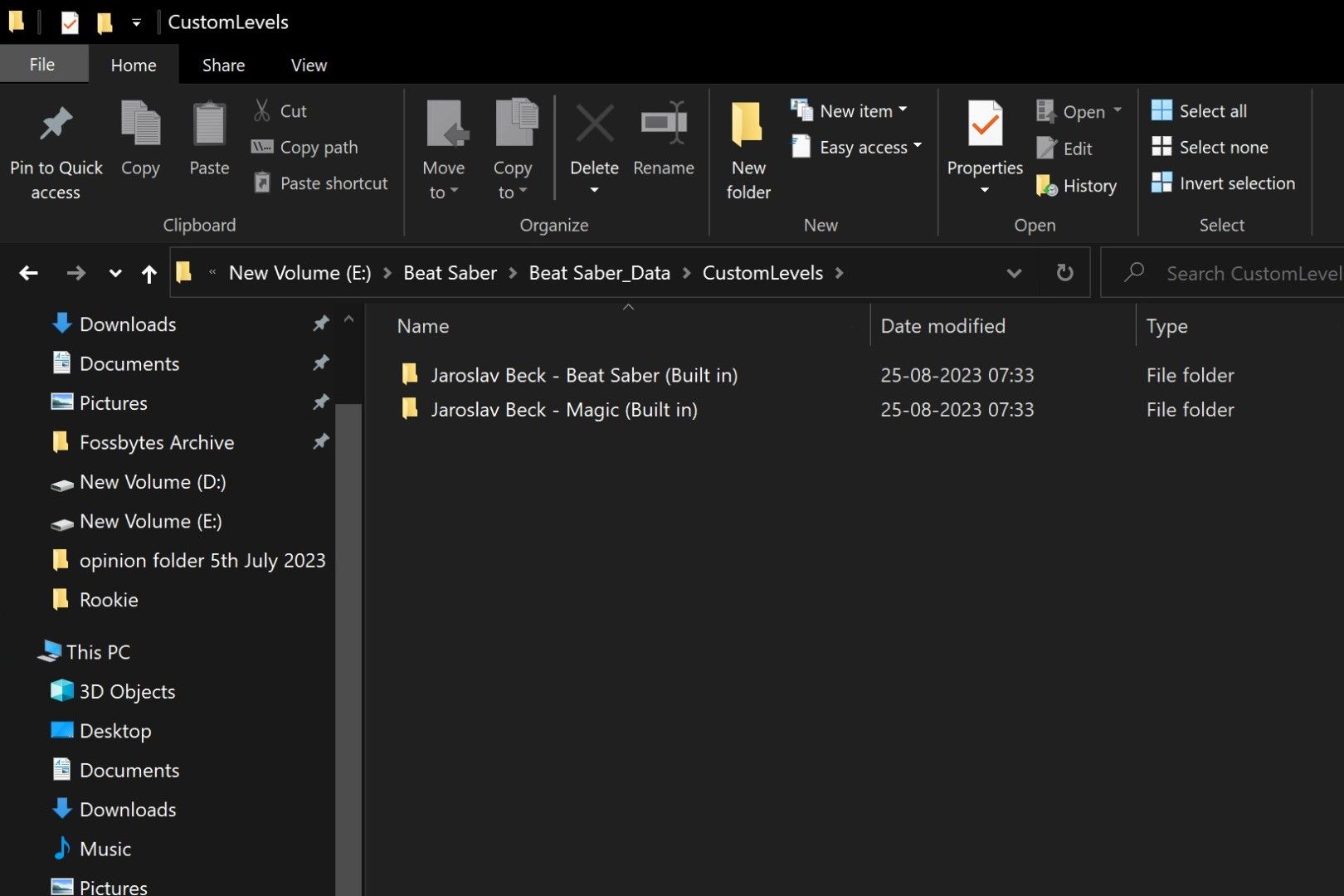Image resolution: width=1344 pixels, height=896 pixels.
Task: Click the Paste clipboard icon
Action: [209, 124]
